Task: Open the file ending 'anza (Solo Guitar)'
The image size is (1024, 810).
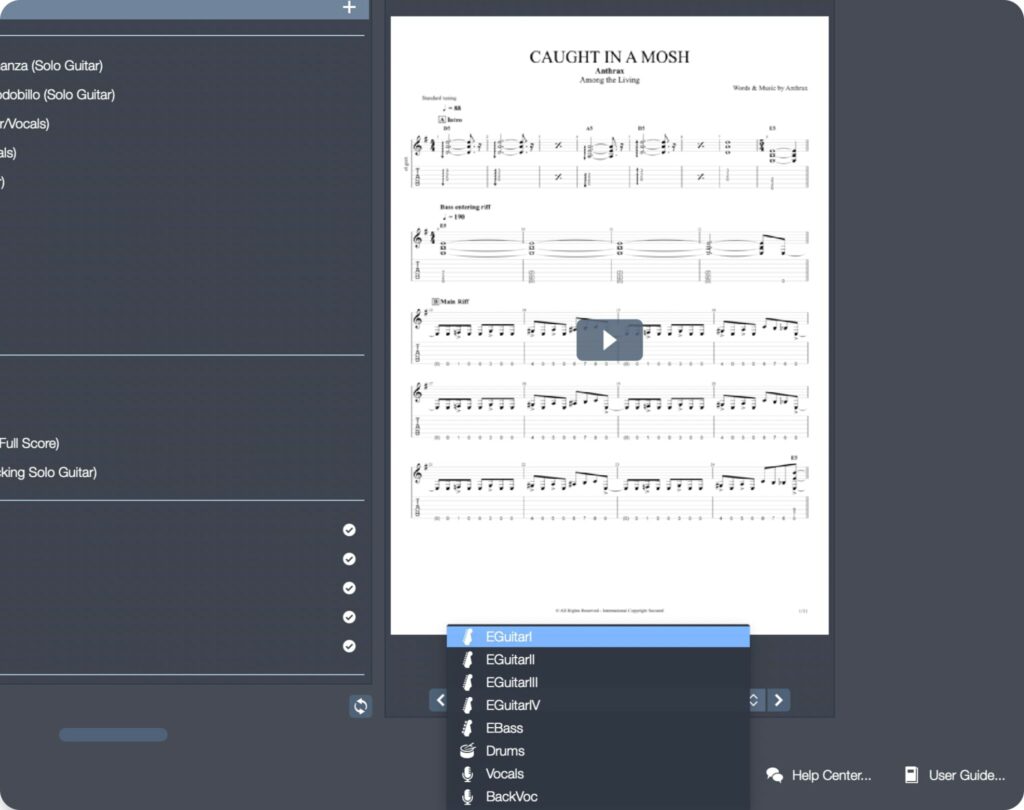Action: [x=52, y=65]
